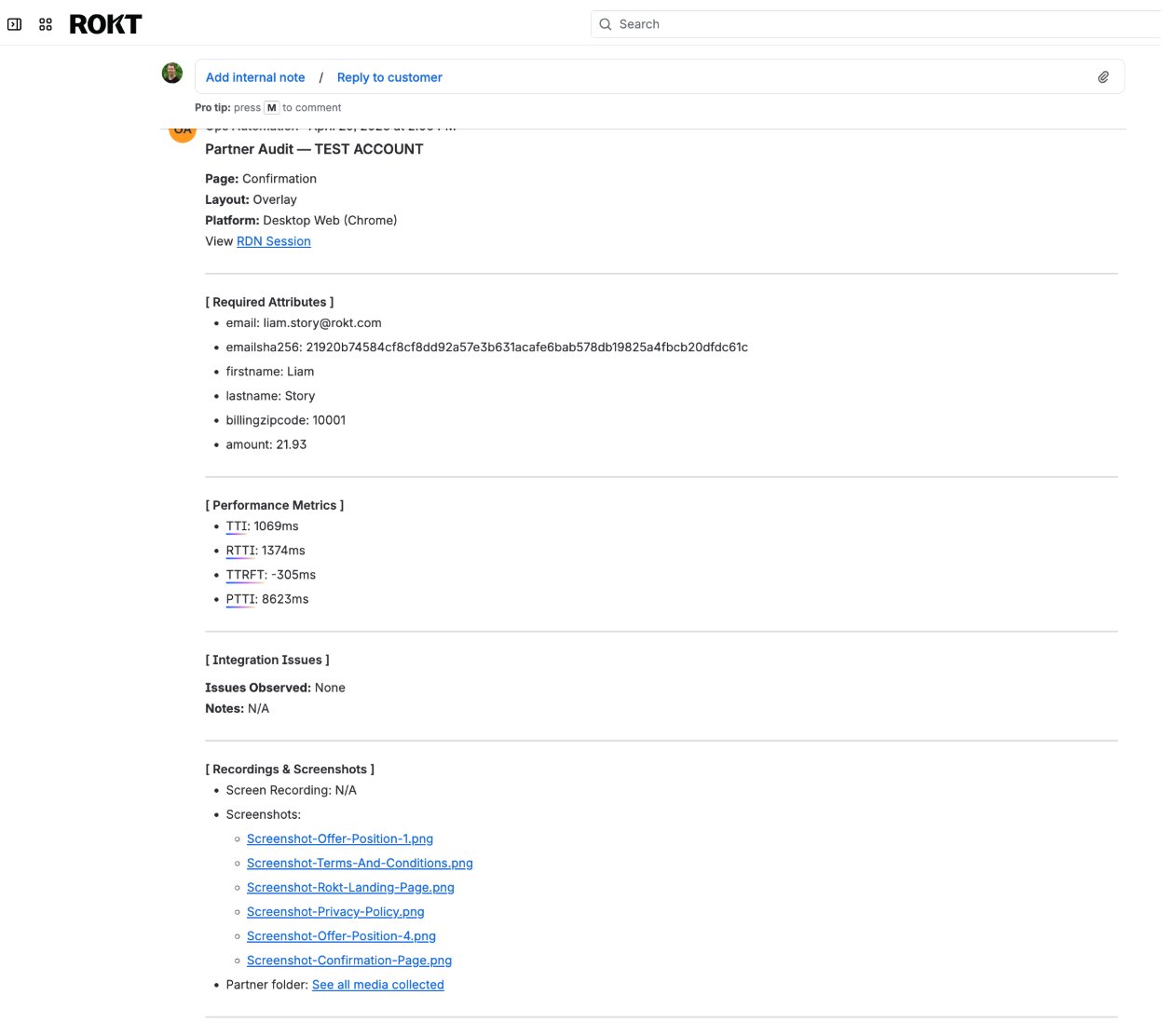Click the amount: 21.93 line
This screenshot has width=1172, height=1036.
pos(266,444)
